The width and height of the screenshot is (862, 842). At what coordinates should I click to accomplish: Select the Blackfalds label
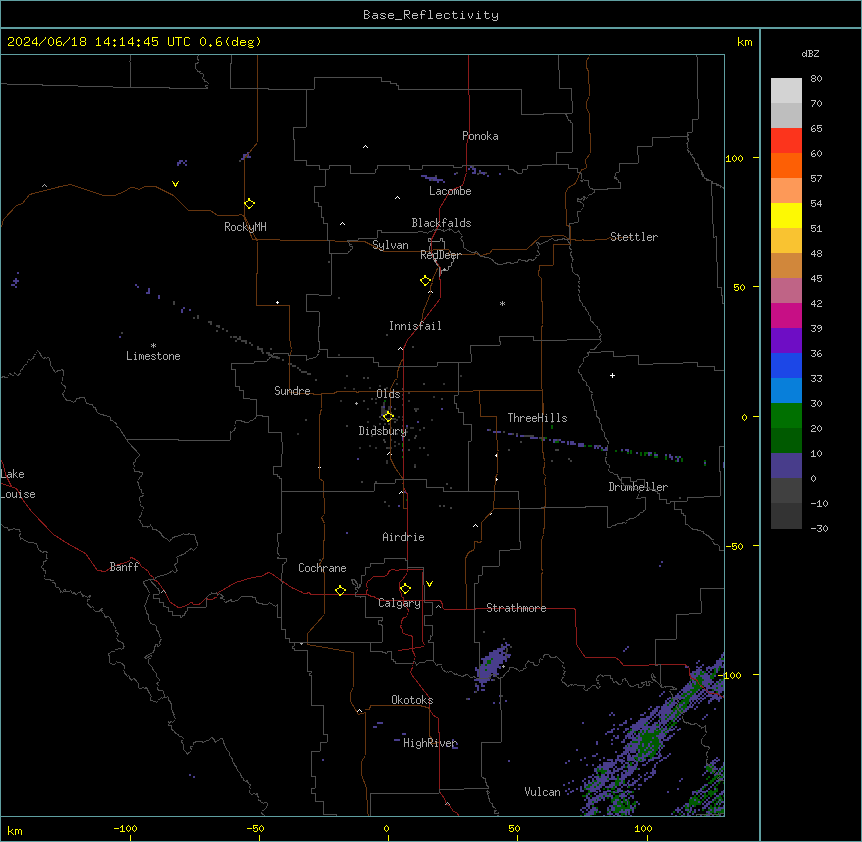[x=441, y=223]
